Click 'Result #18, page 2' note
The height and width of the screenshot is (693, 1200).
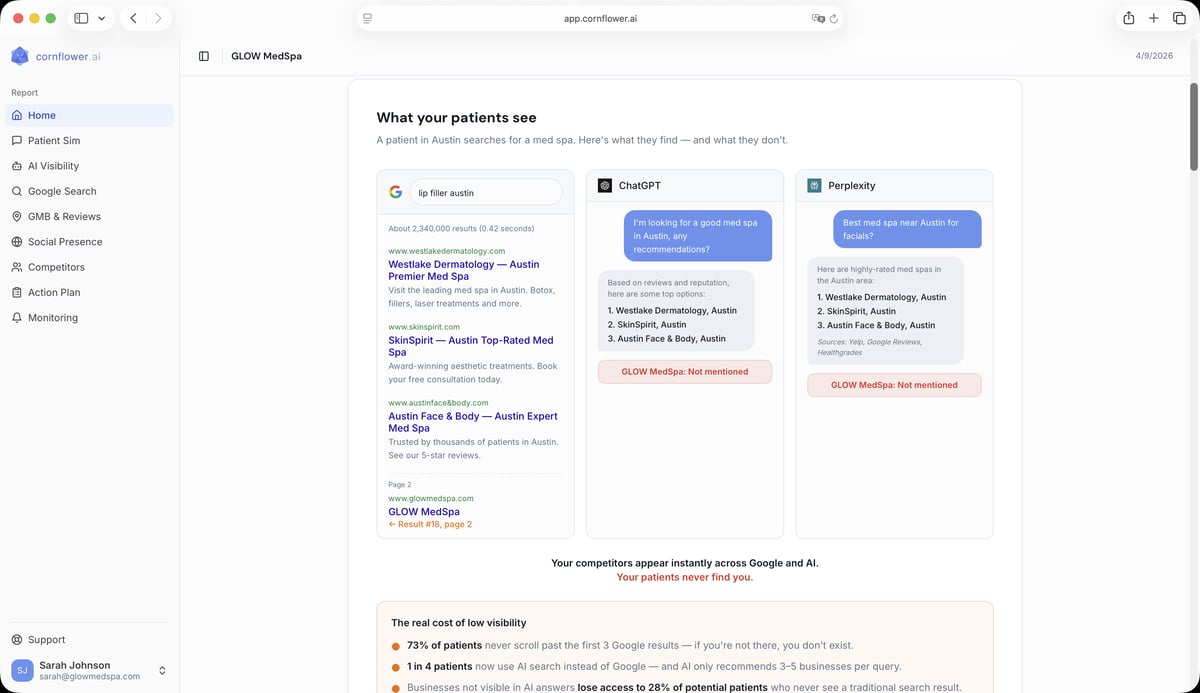(430, 524)
